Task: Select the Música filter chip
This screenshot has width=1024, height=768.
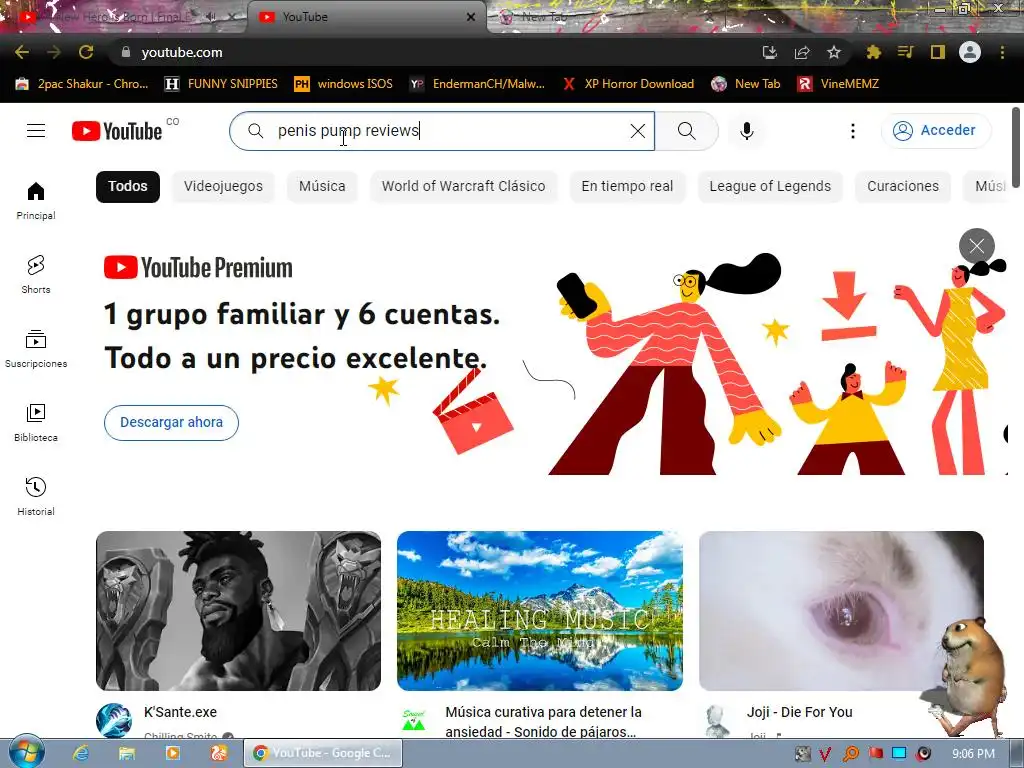Action: 322,186
